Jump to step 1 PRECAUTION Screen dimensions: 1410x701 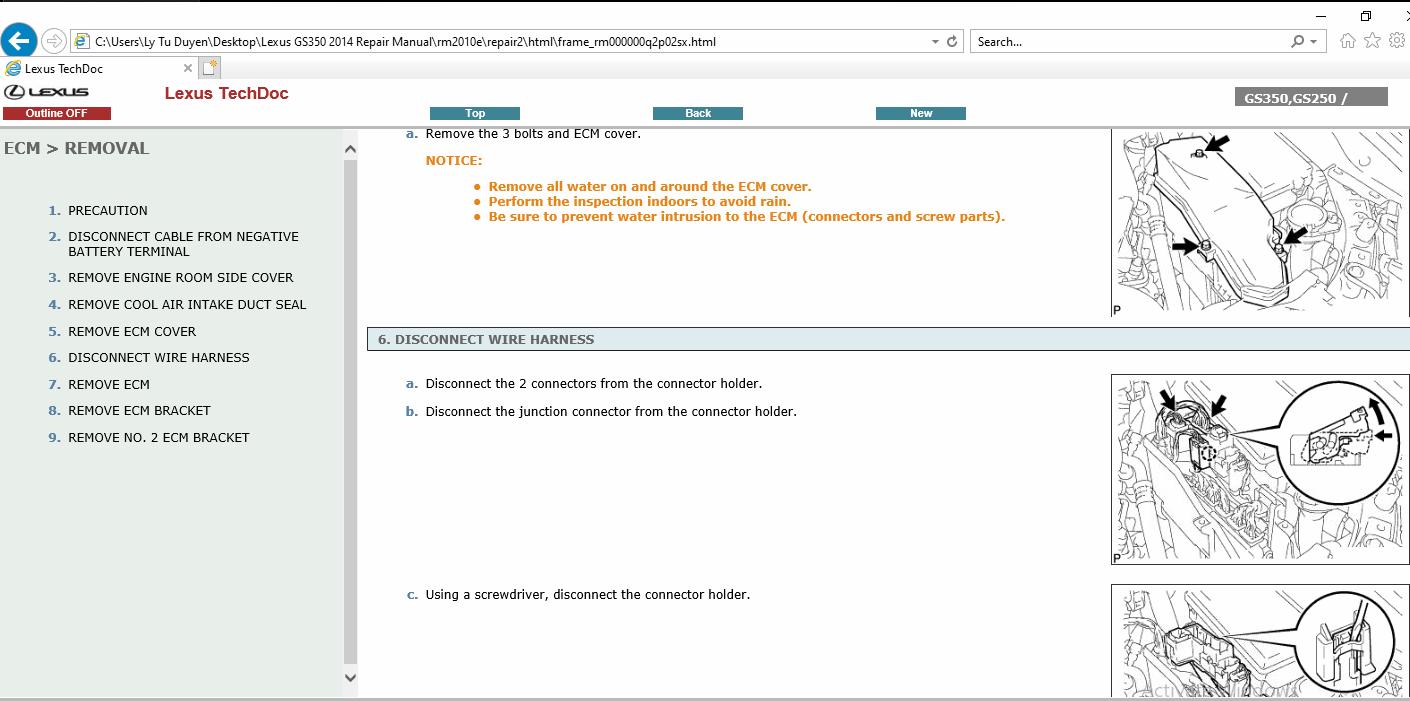[x=108, y=211]
